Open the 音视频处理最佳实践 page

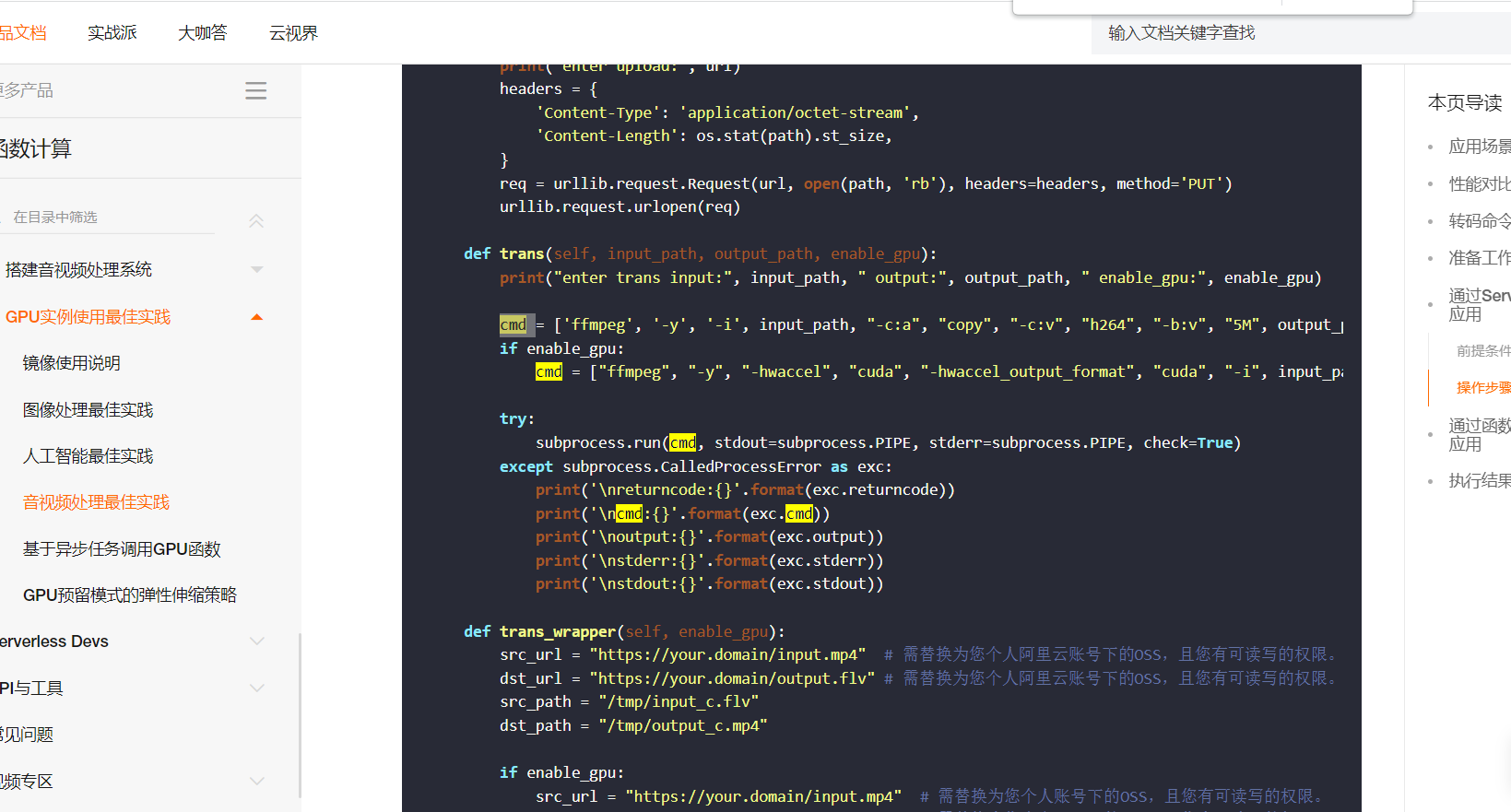coord(97,502)
